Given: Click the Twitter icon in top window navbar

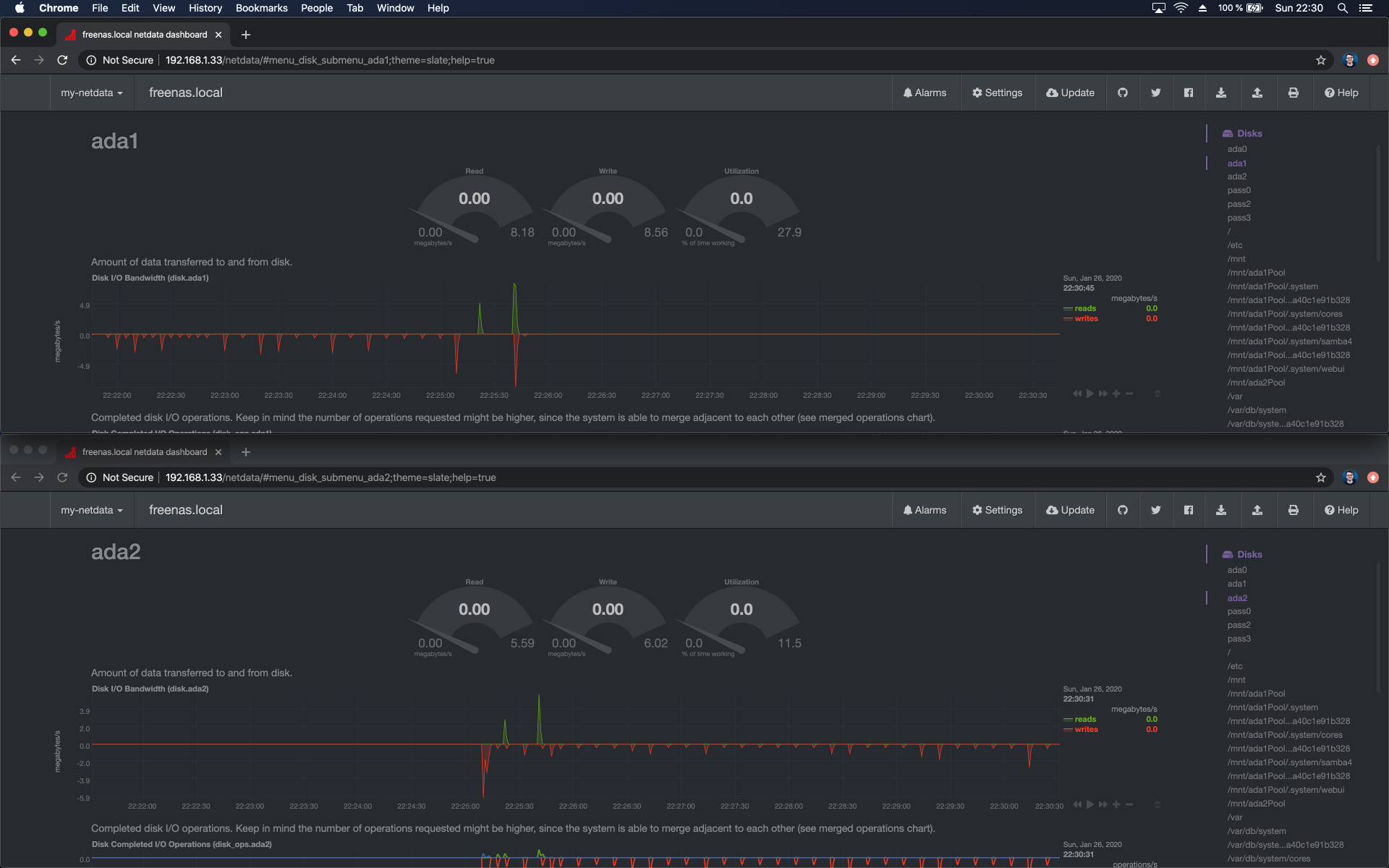Looking at the screenshot, I should click(1155, 93).
